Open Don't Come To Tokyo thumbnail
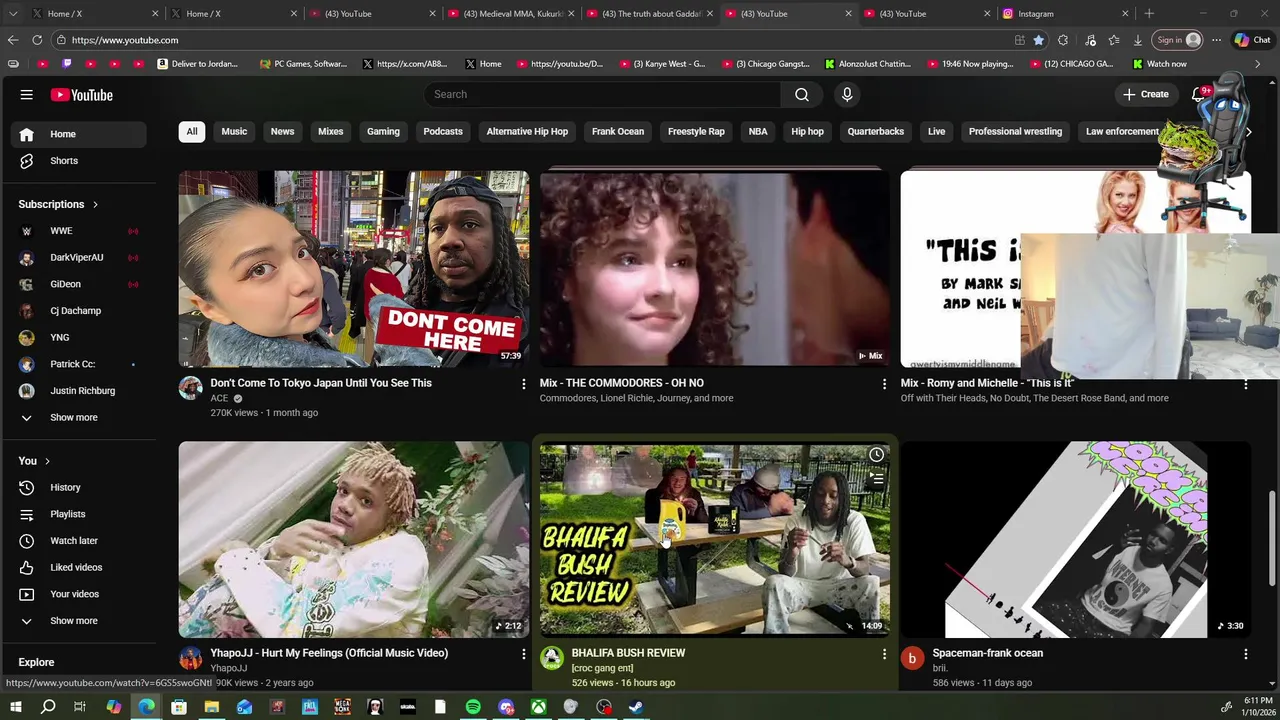1280x720 pixels. click(x=354, y=269)
